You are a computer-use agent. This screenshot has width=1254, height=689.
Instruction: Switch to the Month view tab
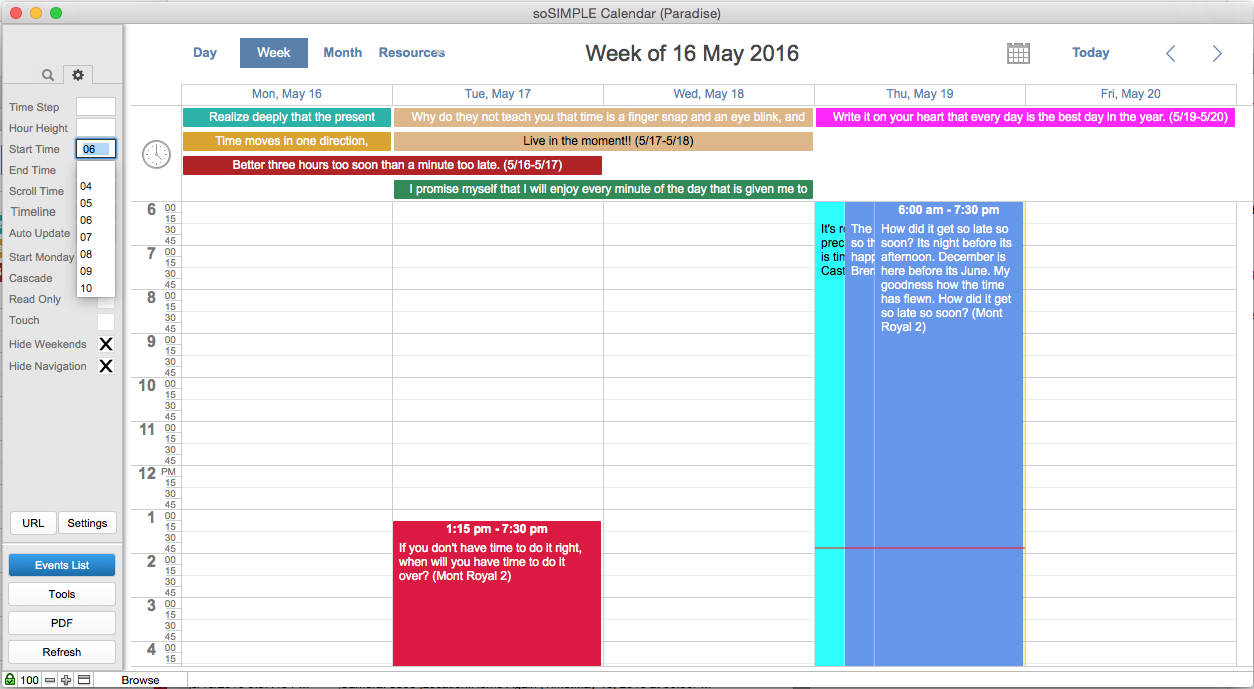coord(343,53)
